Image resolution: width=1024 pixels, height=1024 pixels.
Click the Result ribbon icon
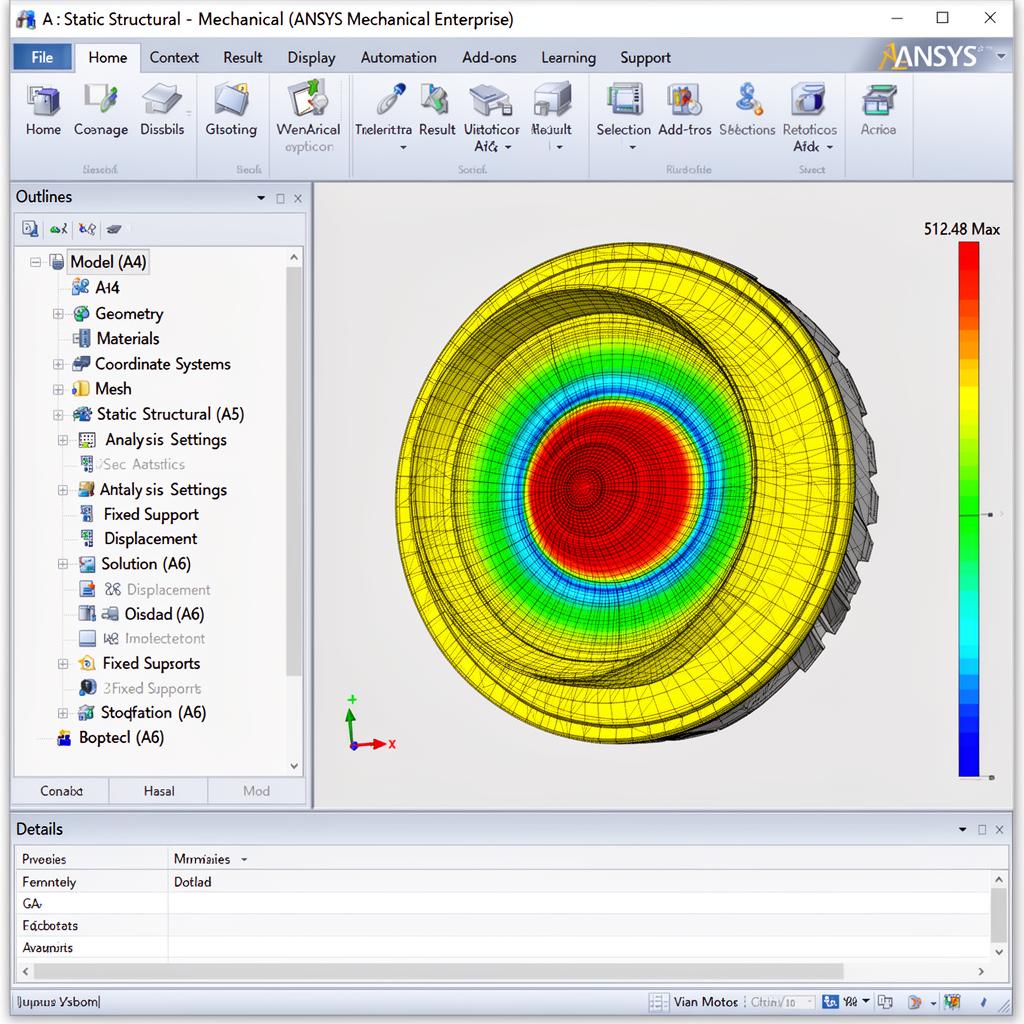point(435,99)
